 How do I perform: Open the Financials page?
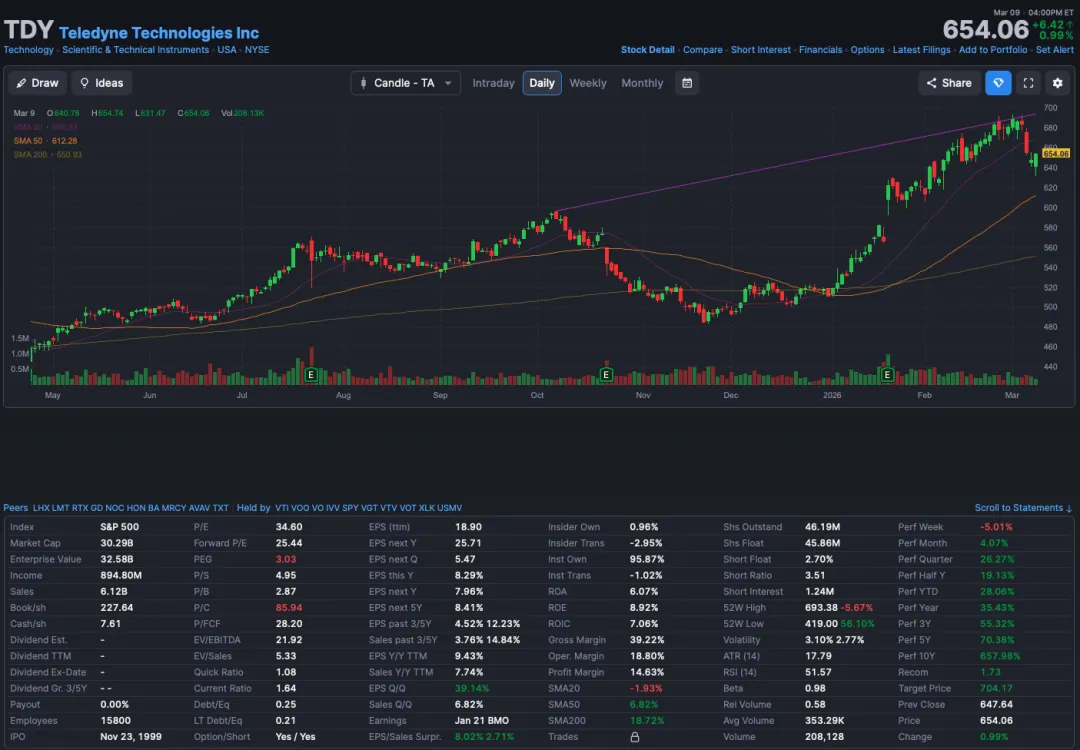[x=820, y=50]
